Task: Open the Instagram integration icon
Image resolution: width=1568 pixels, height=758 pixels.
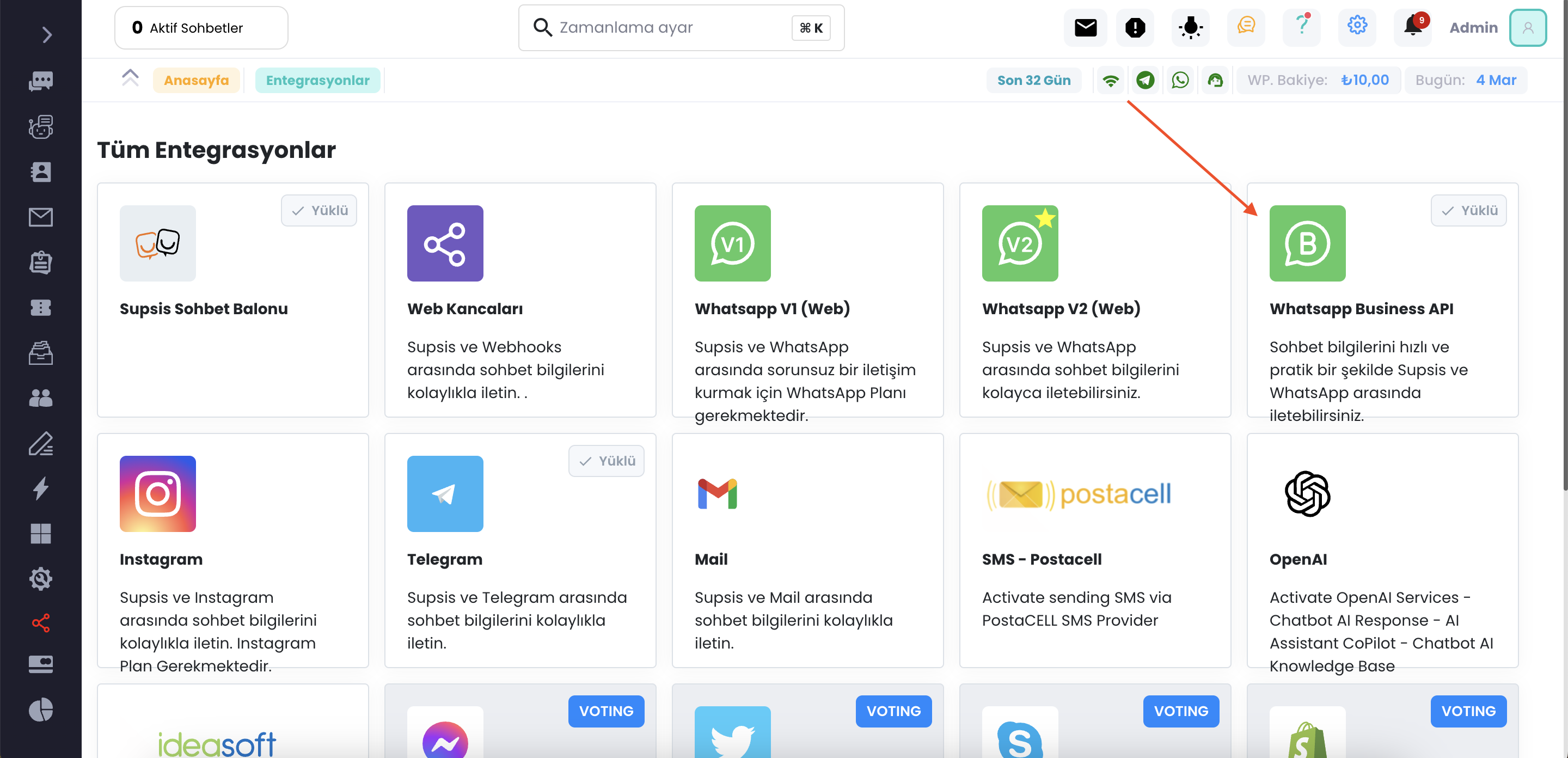Action: pyautogui.click(x=158, y=493)
